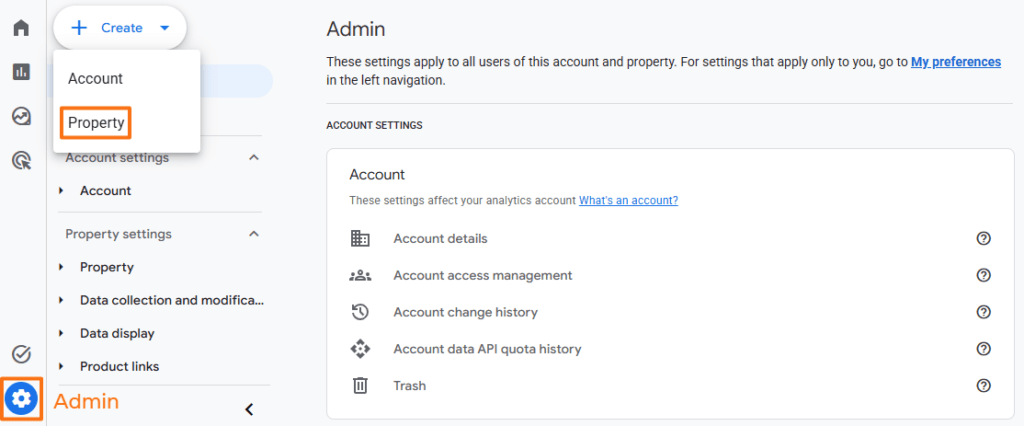The height and width of the screenshot is (426, 1024).
Task: Select Account under Account settings
Action: pyautogui.click(x=105, y=191)
